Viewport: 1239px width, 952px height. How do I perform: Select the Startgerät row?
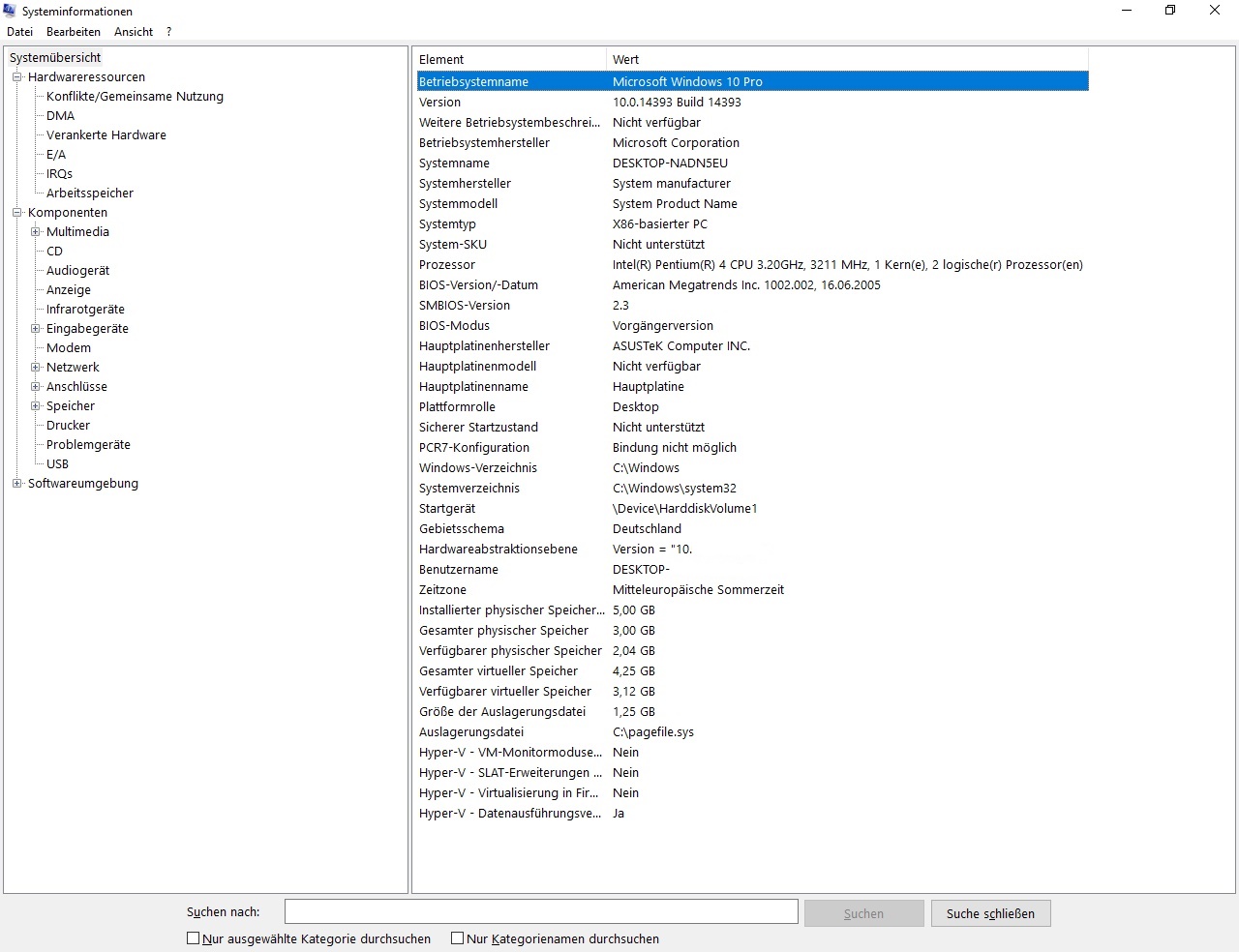[752, 508]
